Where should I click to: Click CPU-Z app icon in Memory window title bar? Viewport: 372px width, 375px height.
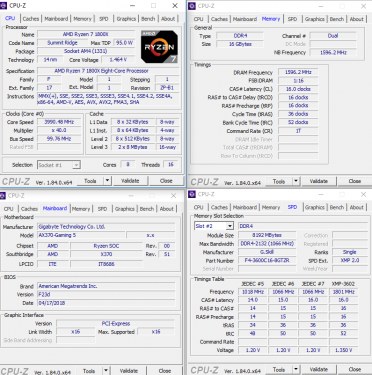192,6
